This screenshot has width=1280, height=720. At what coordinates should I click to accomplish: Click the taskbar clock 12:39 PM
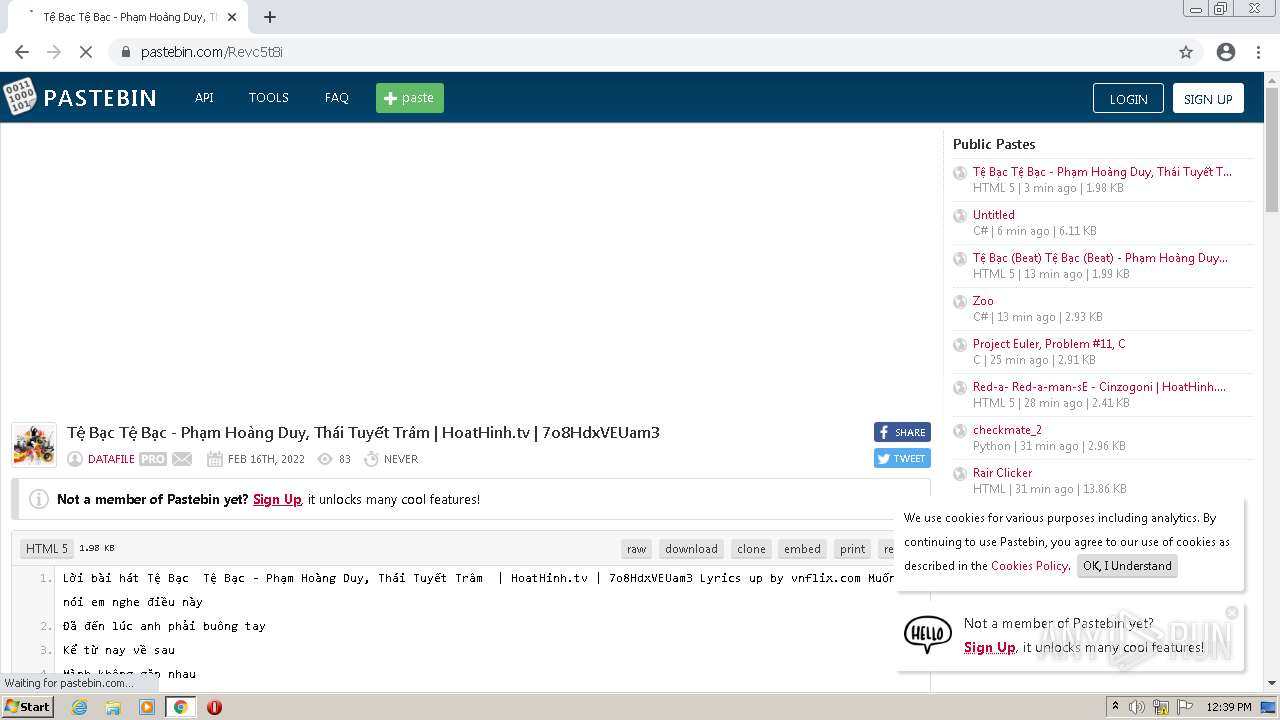1229,707
